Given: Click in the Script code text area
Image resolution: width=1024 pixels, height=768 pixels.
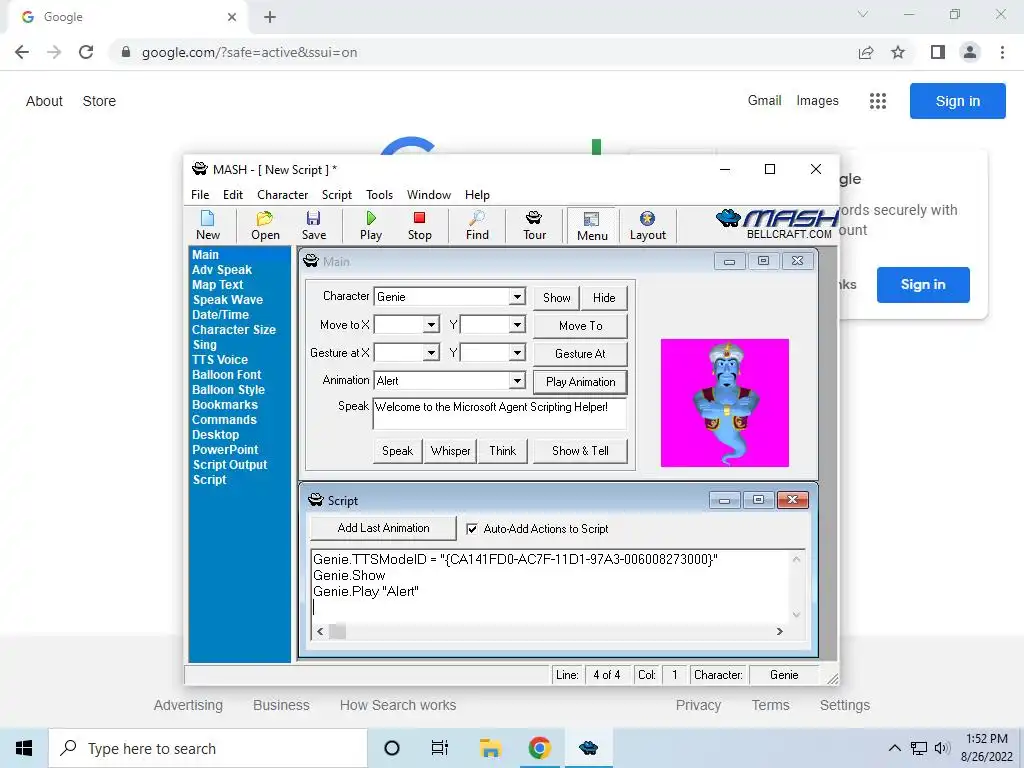Looking at the screenshot, I should 551,586.
